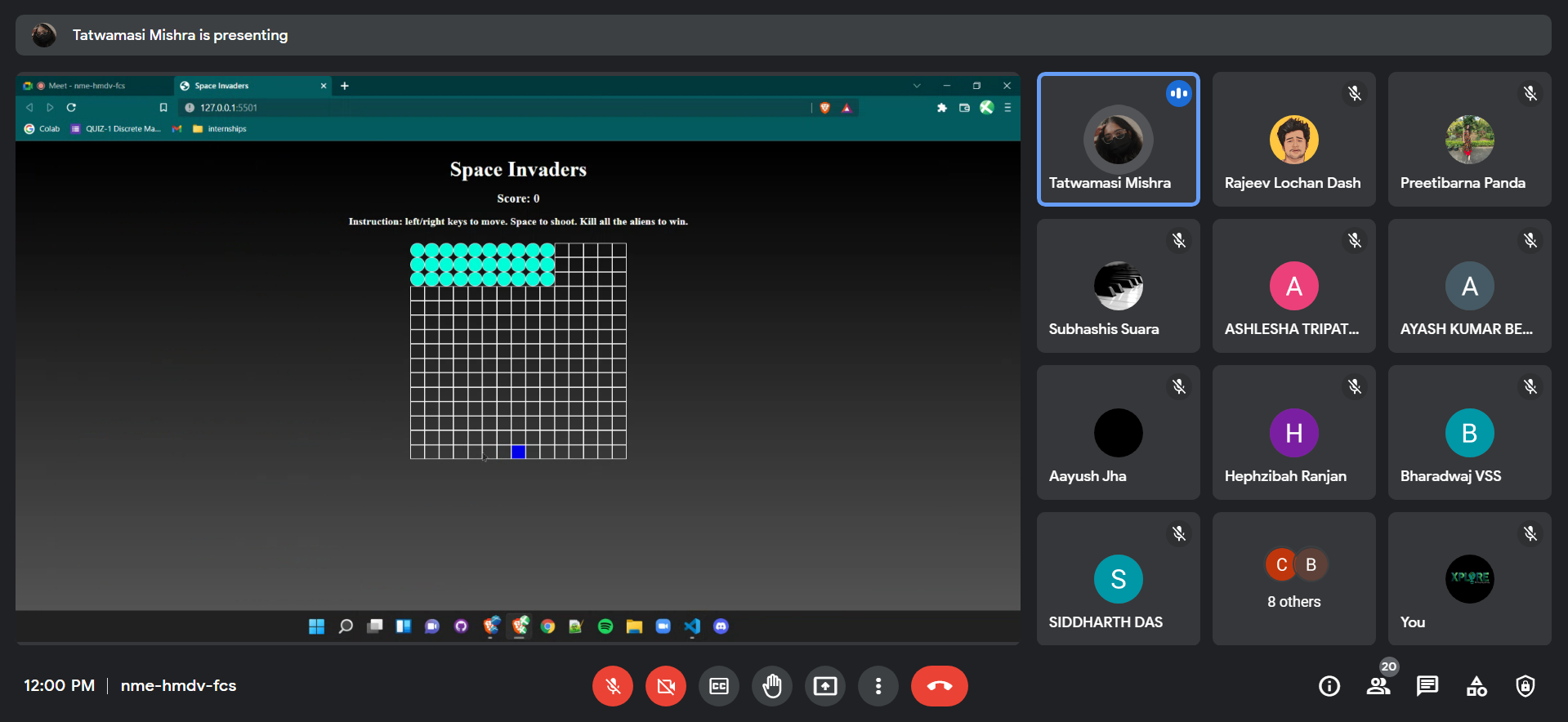Toggle closed captions on
1568x722 pixels.
click(x=719, y=686)
